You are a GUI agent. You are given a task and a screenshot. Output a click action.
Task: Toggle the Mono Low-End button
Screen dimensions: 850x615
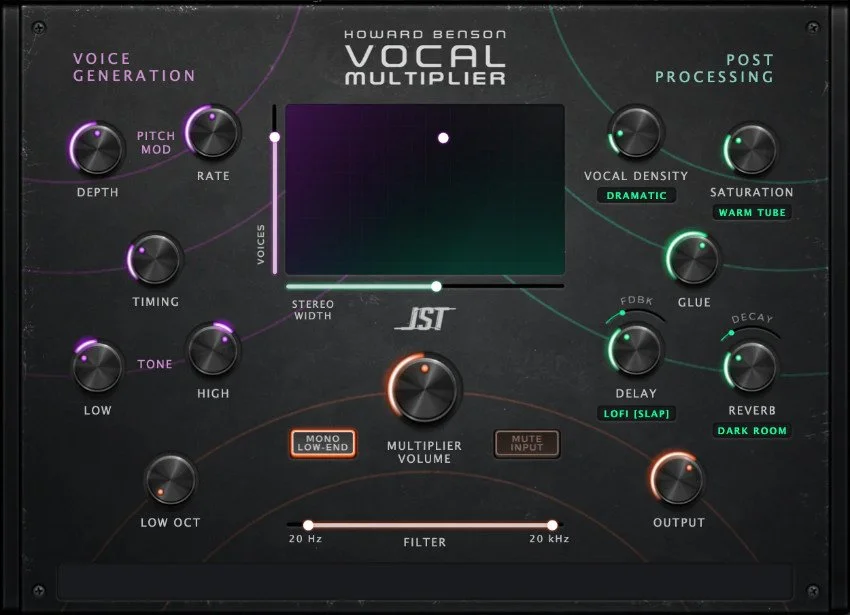[x=323, y=443]
